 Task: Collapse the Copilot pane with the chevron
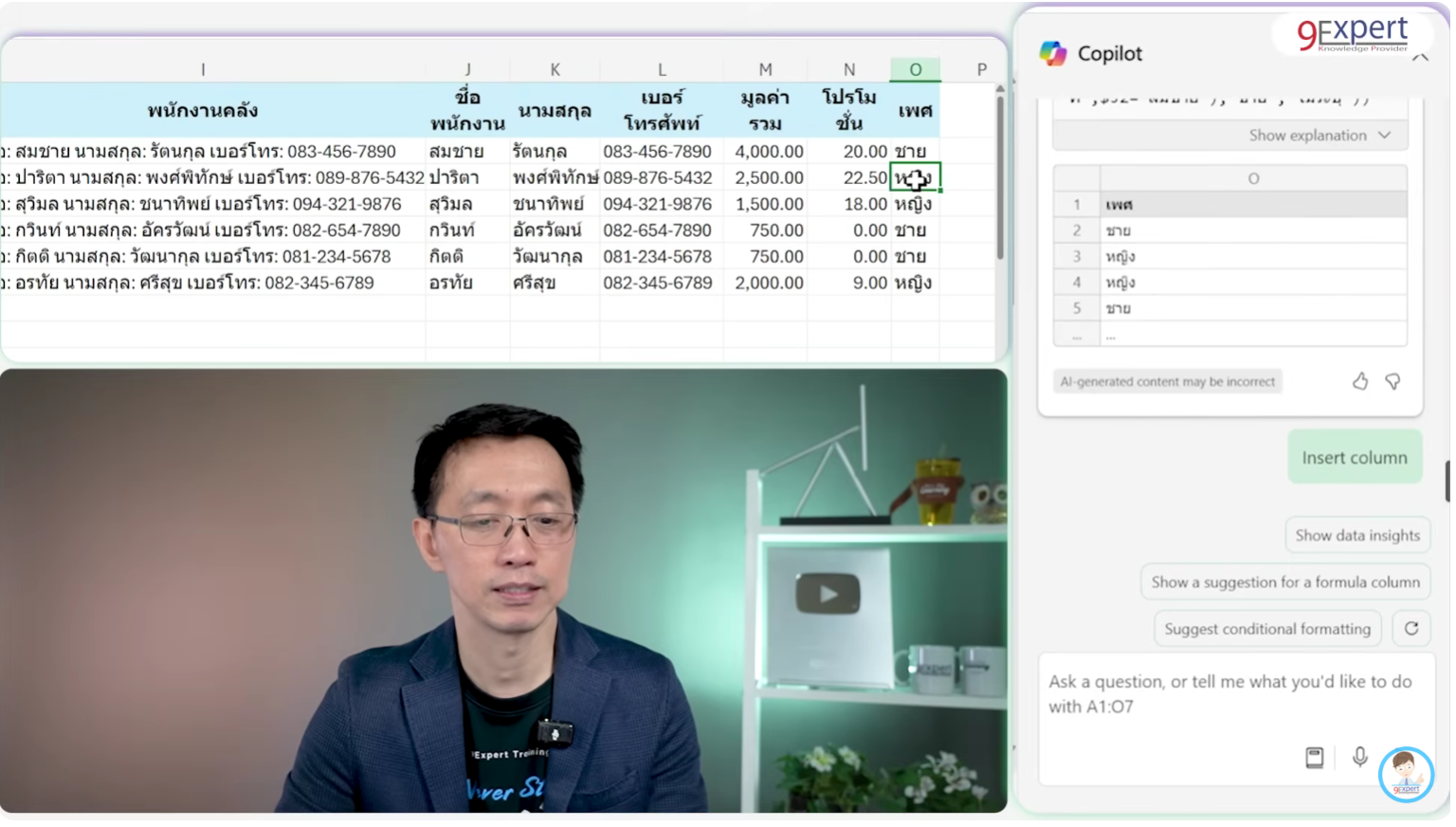coord(1420,56)
